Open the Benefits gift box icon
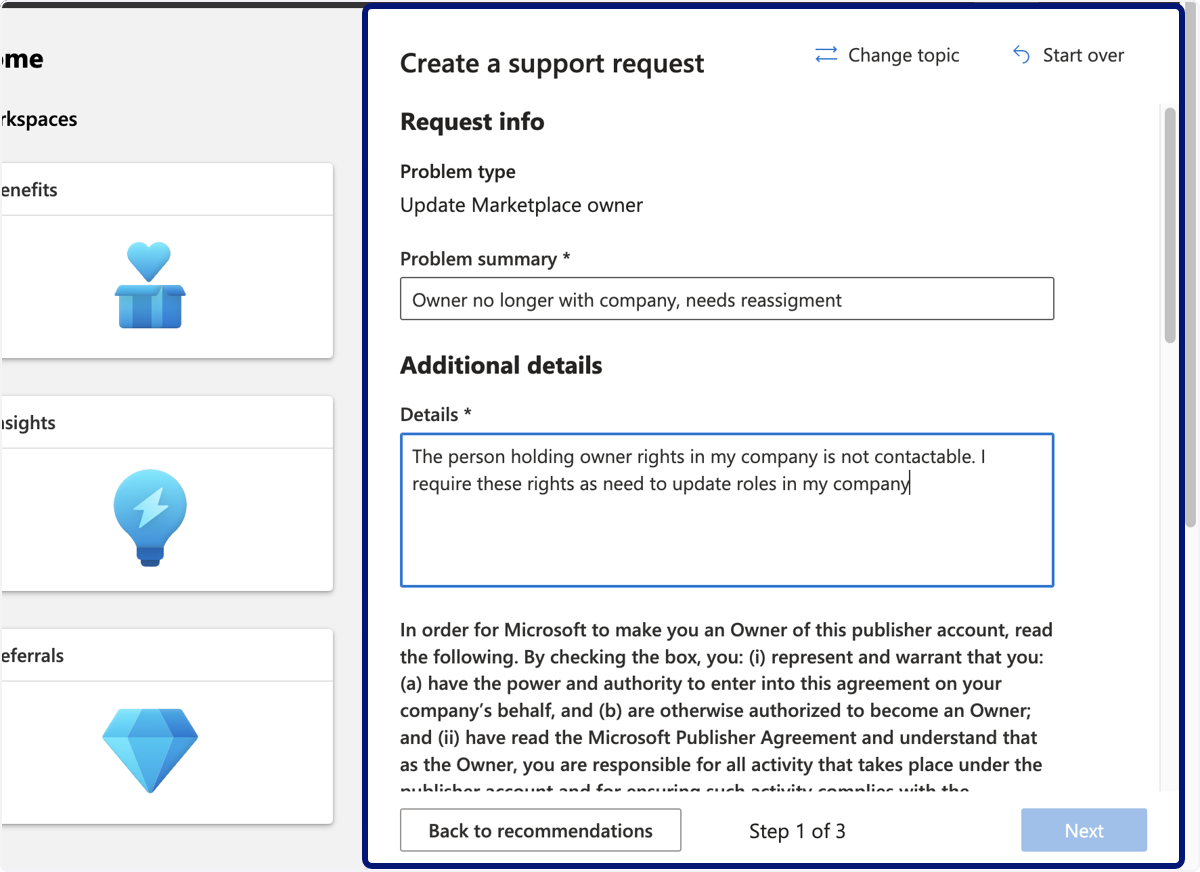This screenshot has width=1200, height=872. point(150,286)
